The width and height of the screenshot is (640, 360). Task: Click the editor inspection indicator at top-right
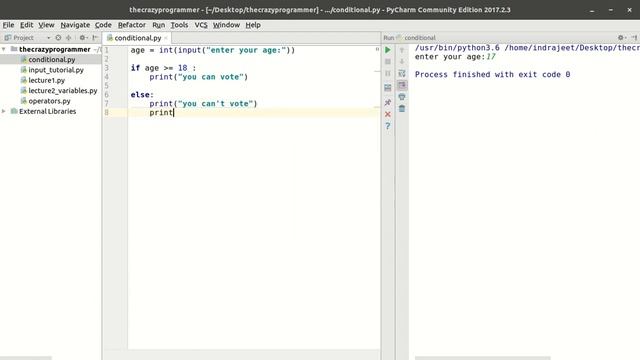coord(377,49)
